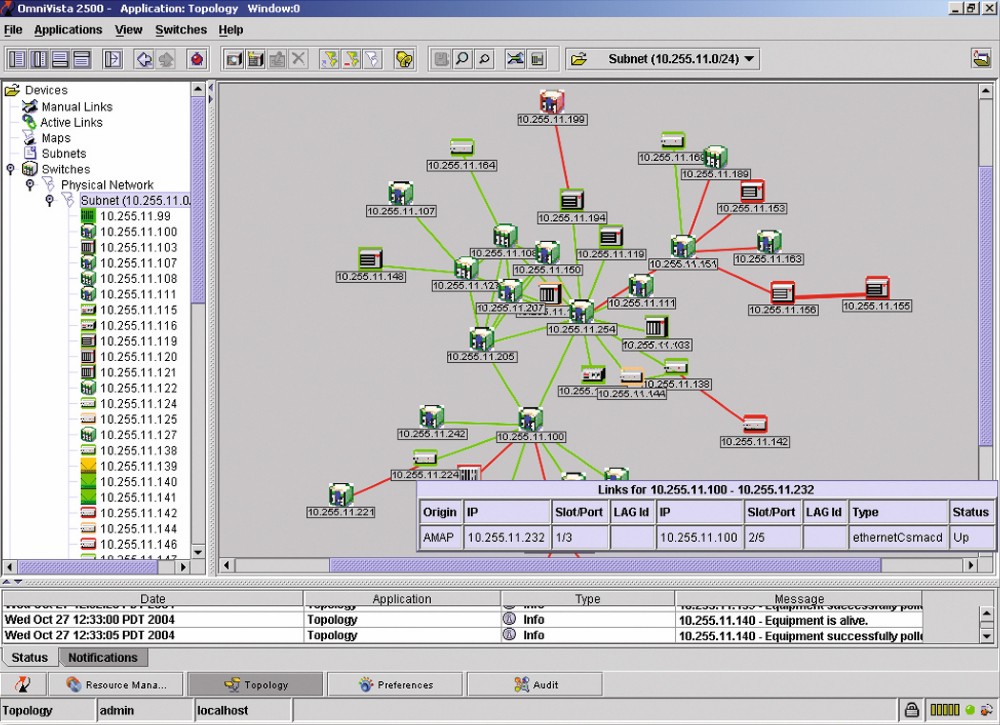This screenshot has width=1000, height=725.
Task: Select 10.255.11.140 in the device tree
Action: (138, 482)
